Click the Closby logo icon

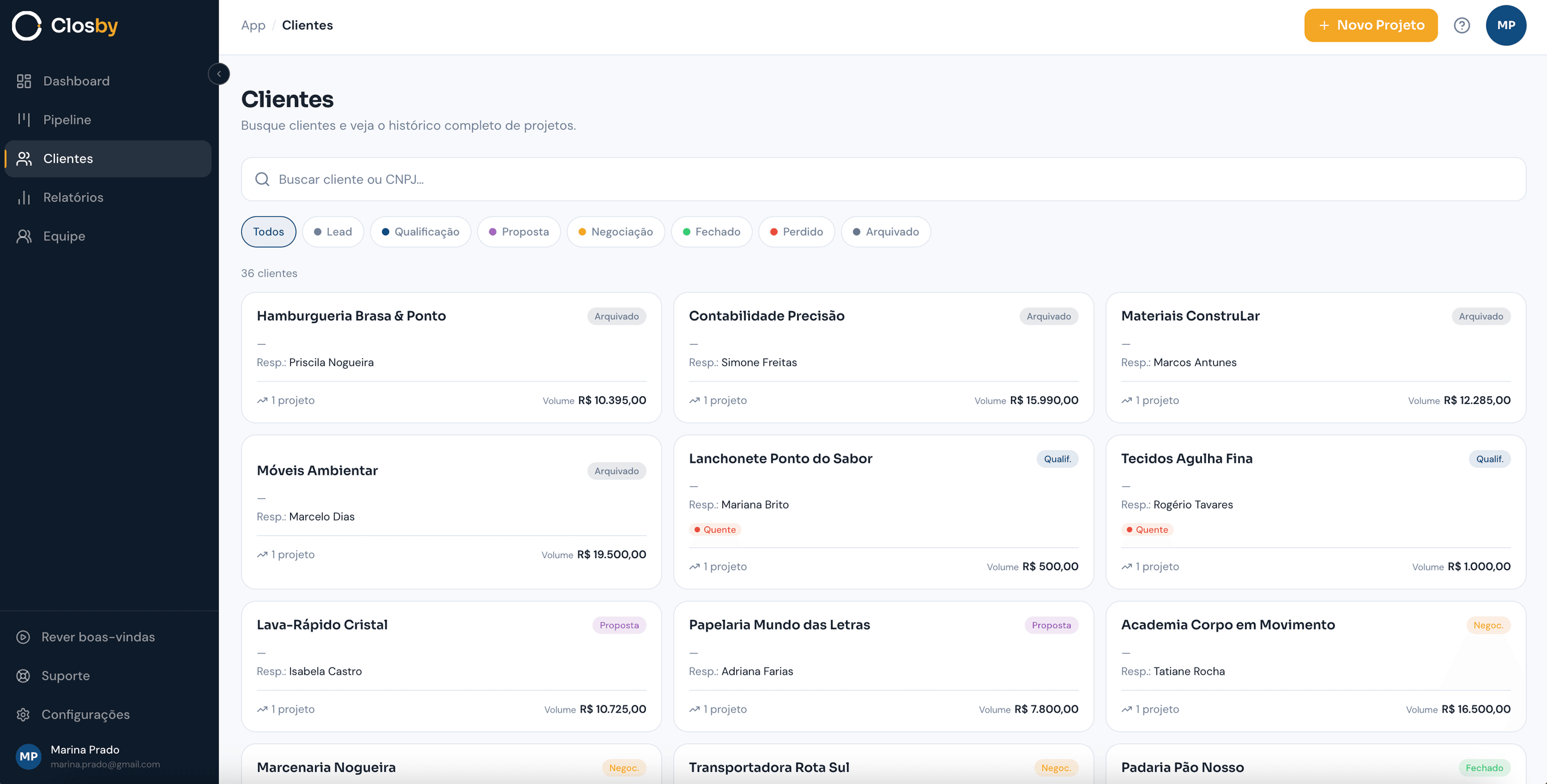tap(27, 25)
